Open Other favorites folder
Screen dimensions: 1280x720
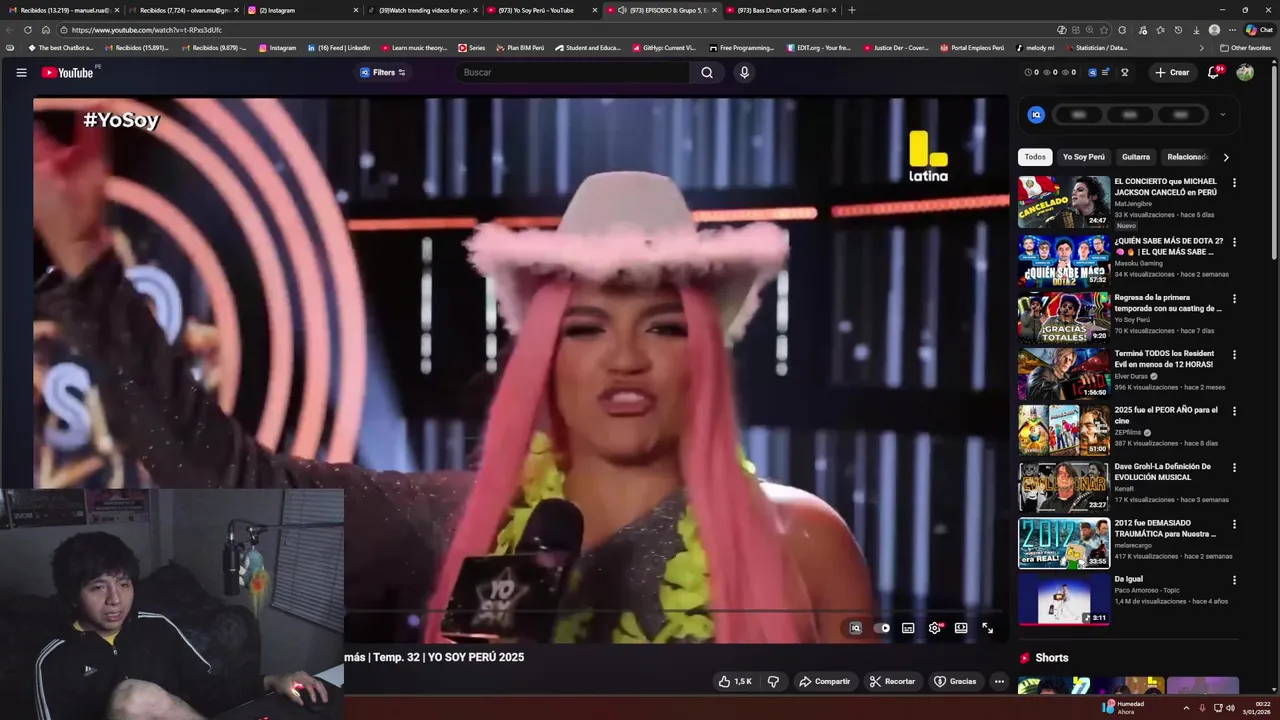tap(1245, 47)
